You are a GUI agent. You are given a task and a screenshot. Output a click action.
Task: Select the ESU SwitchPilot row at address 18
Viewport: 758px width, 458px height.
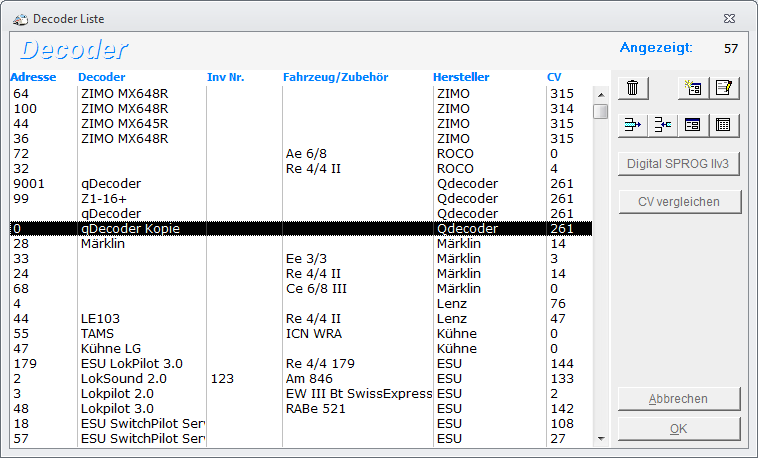coord(301,424)
